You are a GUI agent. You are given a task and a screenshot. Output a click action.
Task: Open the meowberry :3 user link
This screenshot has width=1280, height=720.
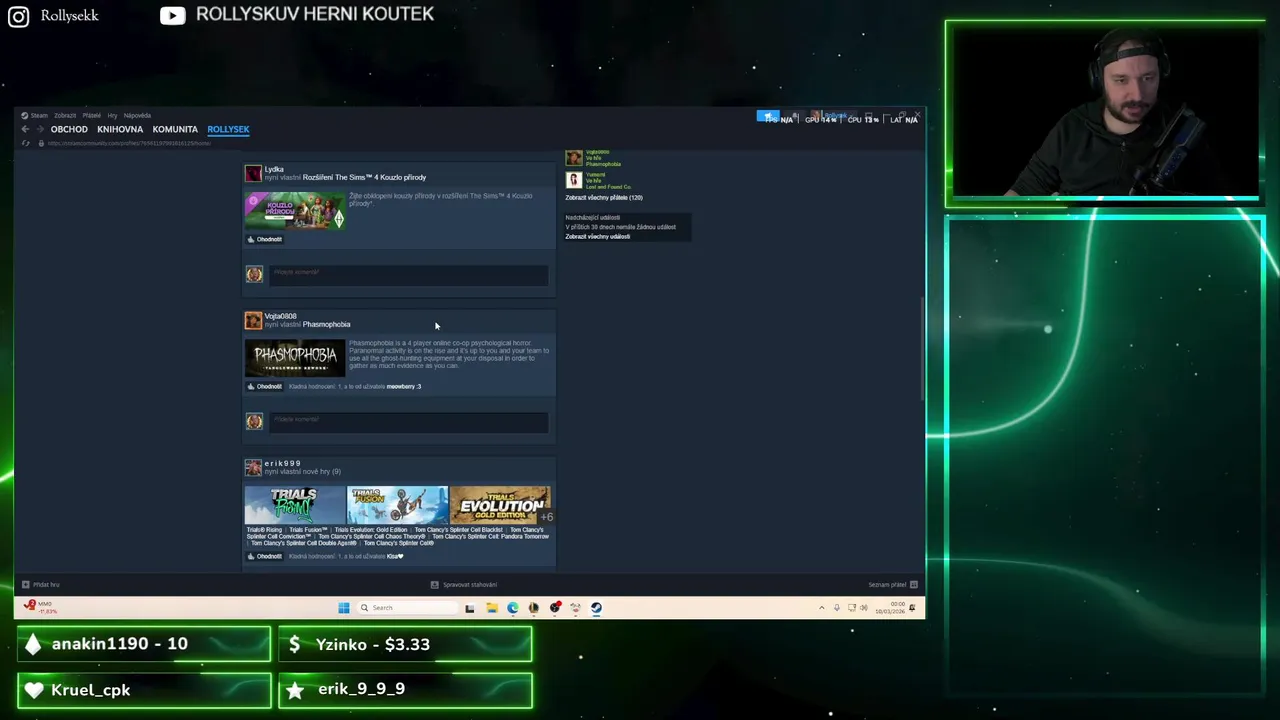click(404, 386)
